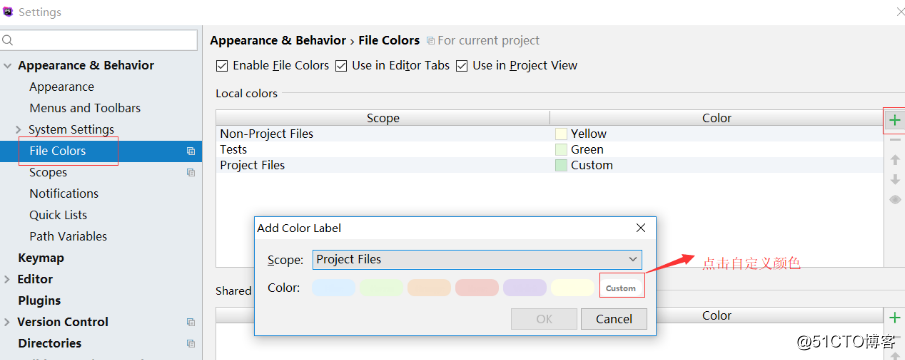Image resolution: width=905 pixels, height=360 pixels.
Task: Toggle Enable File Colors checkbox
Action: tap(222, 66)
